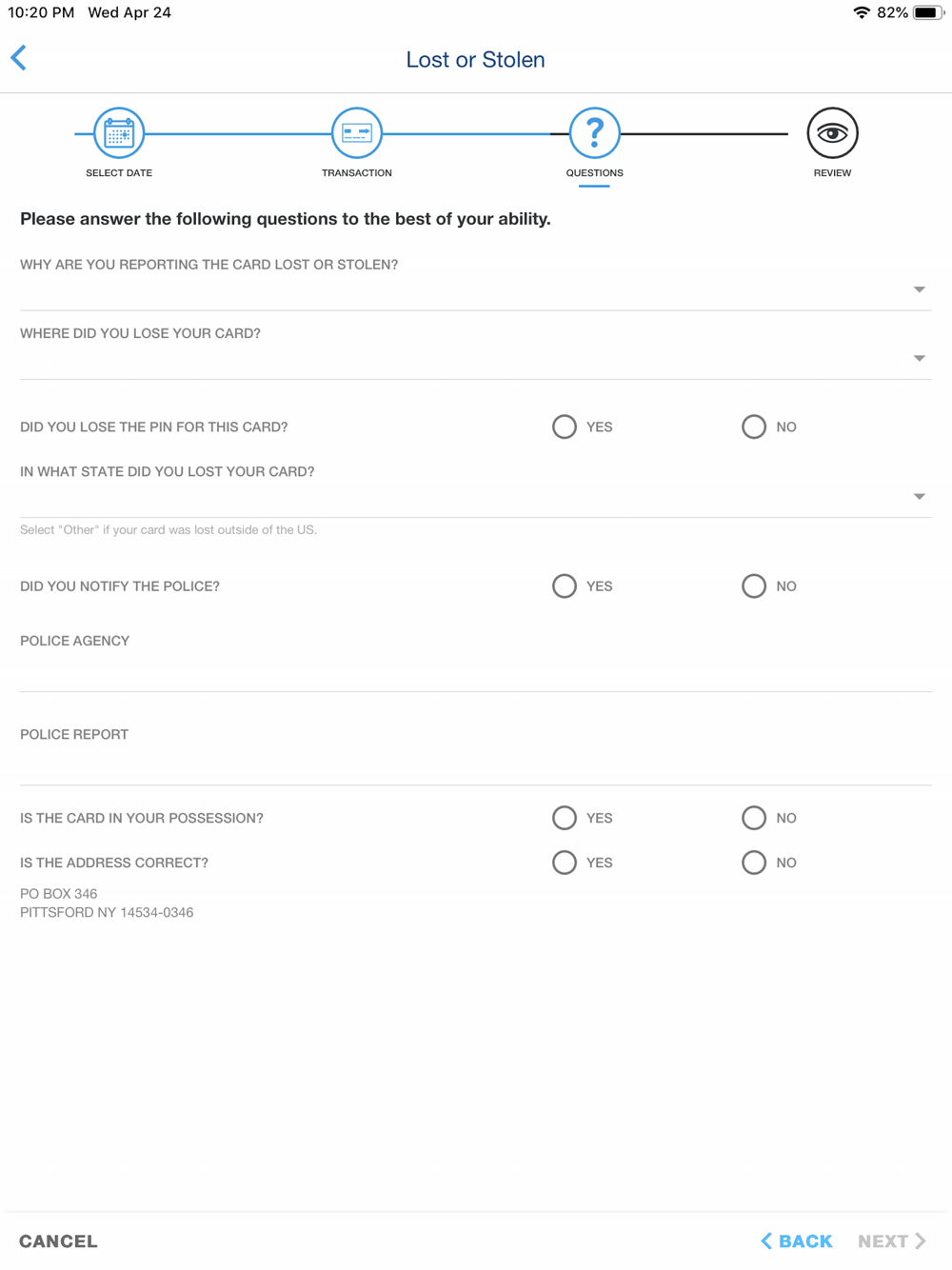Tap the Questions step label

pyautogui.click(x=595, y=173)
